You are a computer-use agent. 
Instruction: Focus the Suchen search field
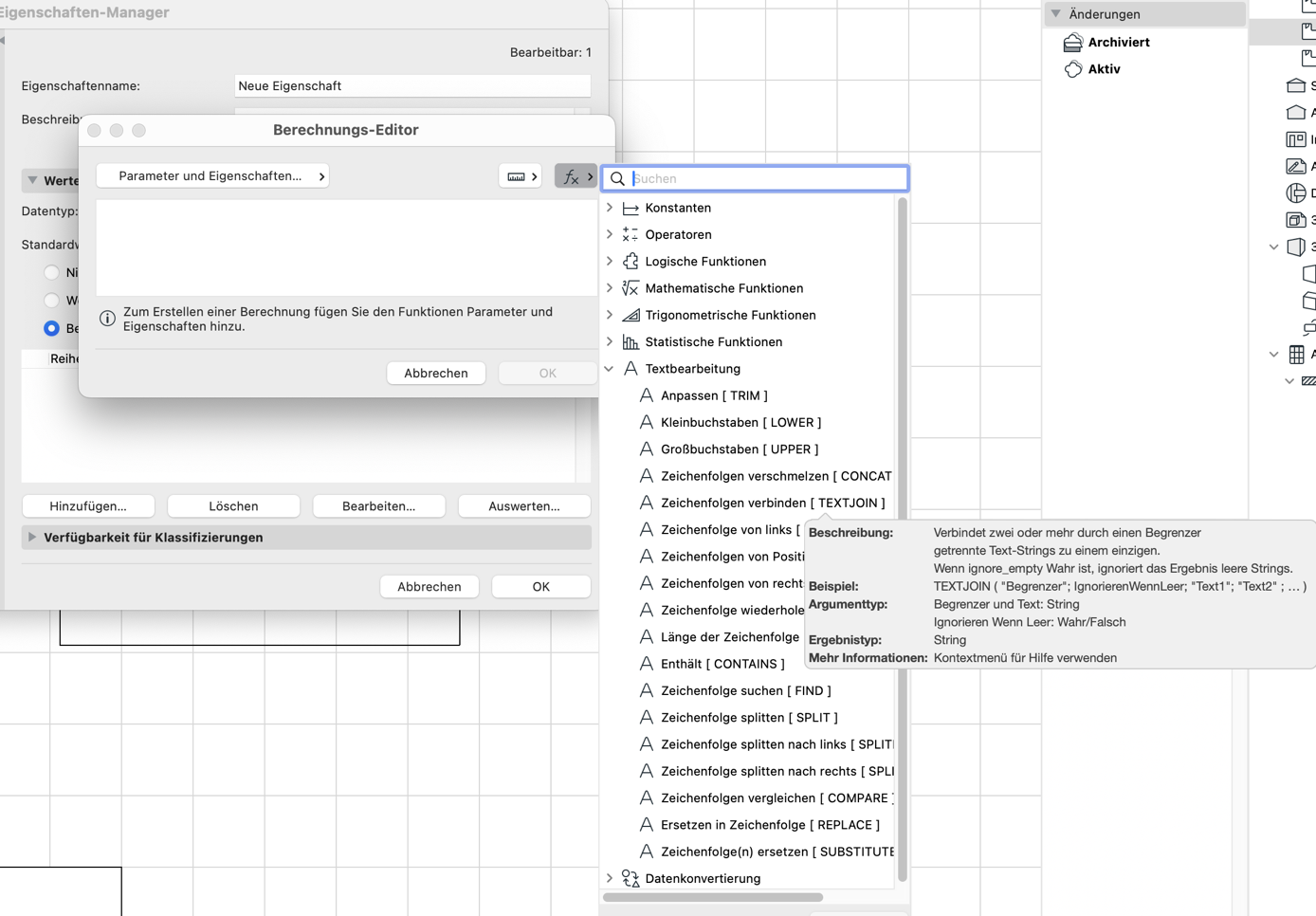pos(756,178)
